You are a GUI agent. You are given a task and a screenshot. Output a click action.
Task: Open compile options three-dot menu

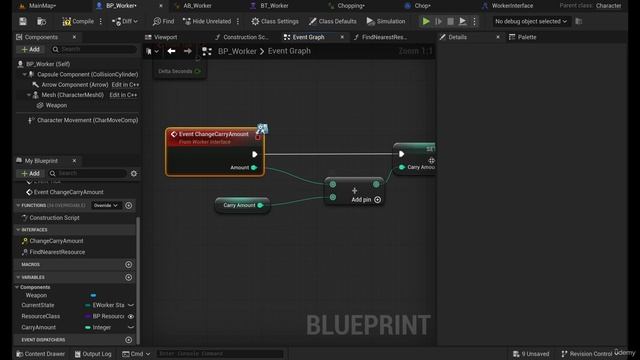click(100, 21)
